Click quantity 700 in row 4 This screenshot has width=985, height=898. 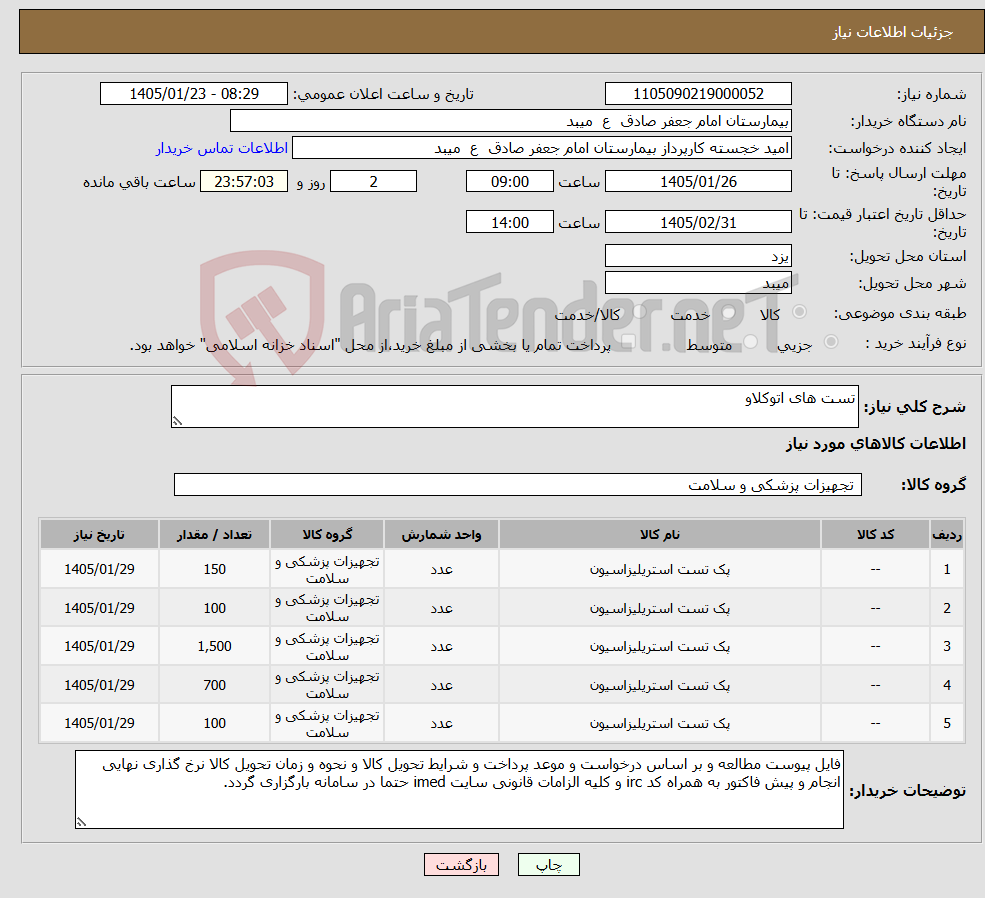214,685
